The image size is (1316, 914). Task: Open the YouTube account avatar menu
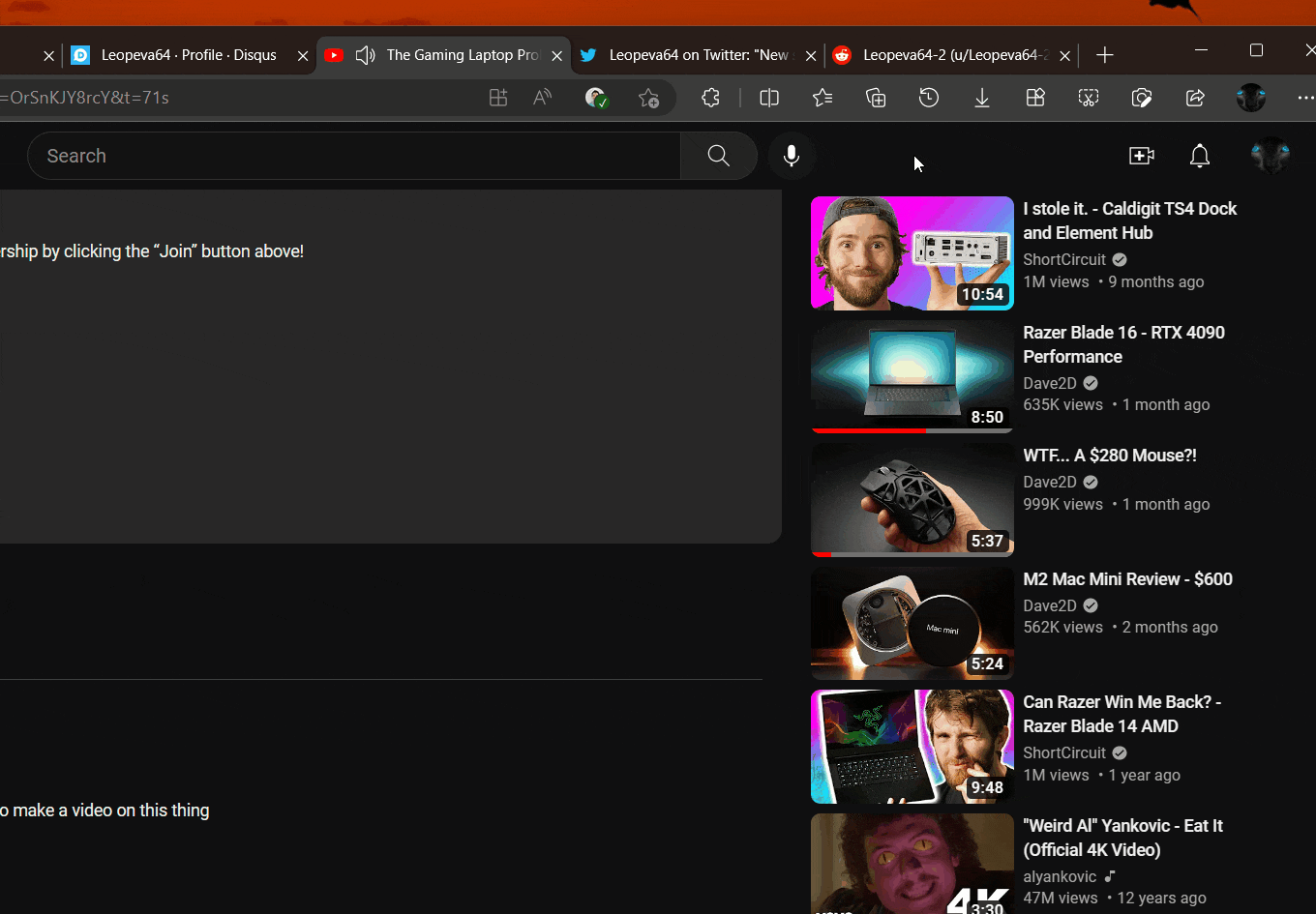coord(1271,156)
